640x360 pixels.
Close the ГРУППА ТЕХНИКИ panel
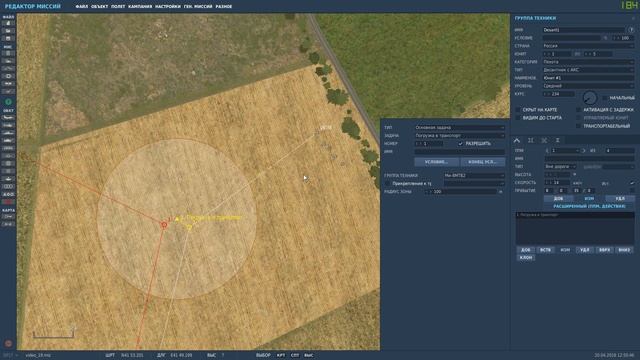(x=633, y=18)
